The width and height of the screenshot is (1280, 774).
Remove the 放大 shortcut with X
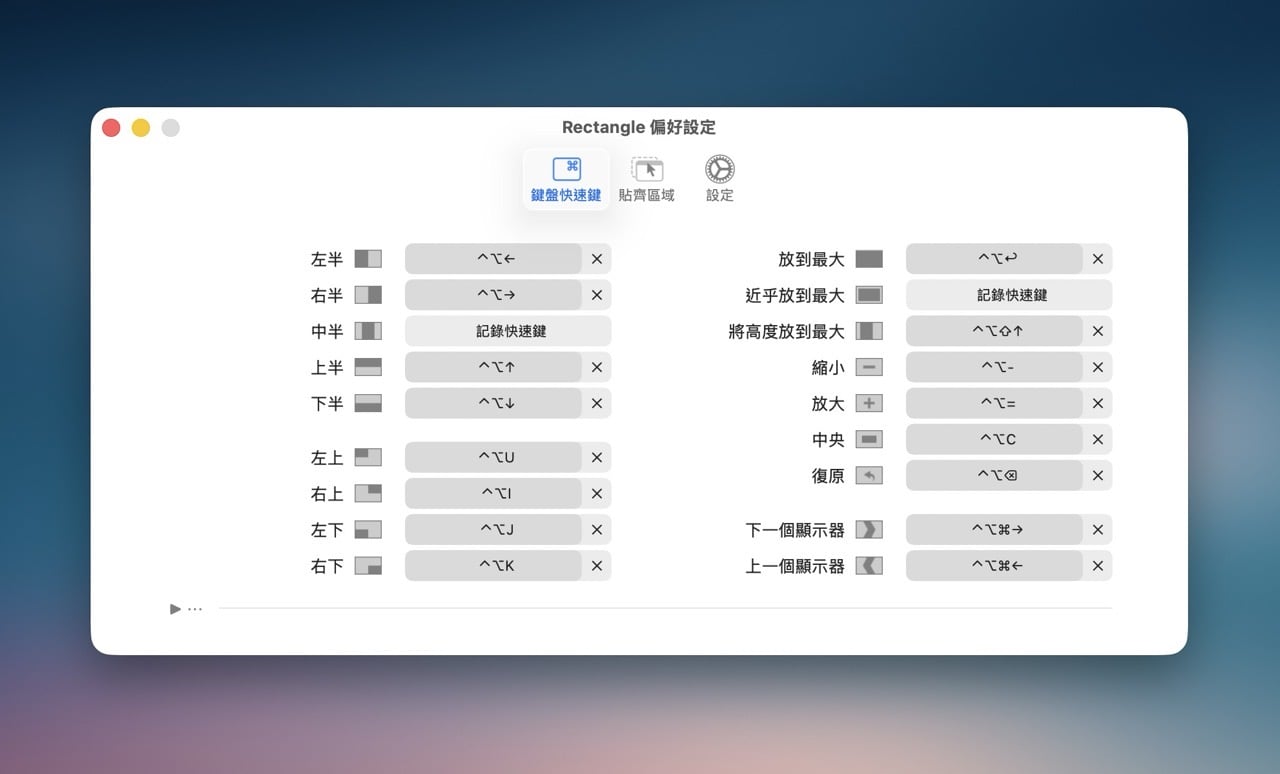pos(1098,404)
